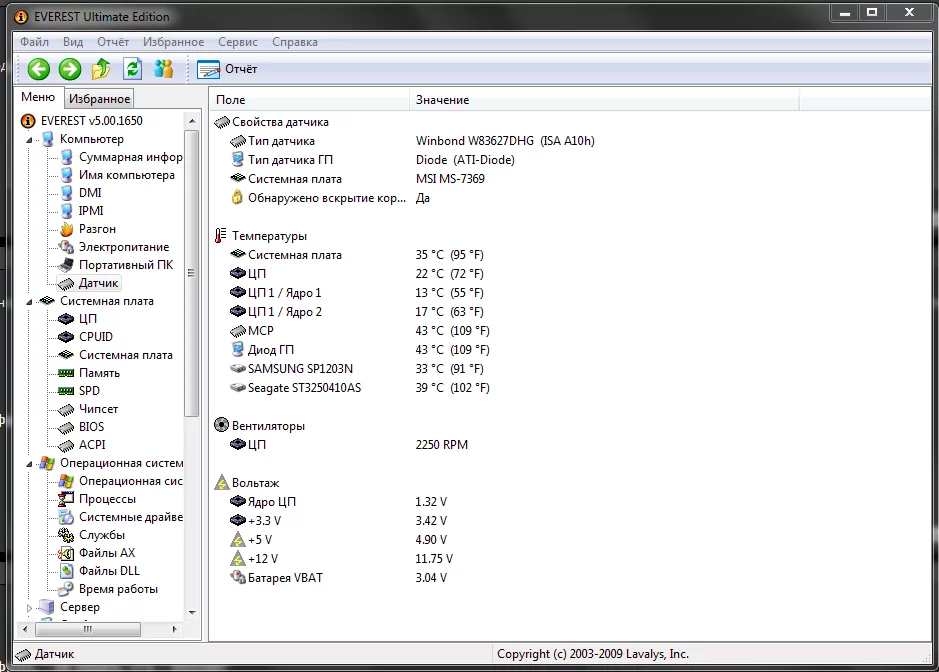Click the ЦП chip icon in tree
Screen dimensions: 939x672
click(x=66, y=319)
